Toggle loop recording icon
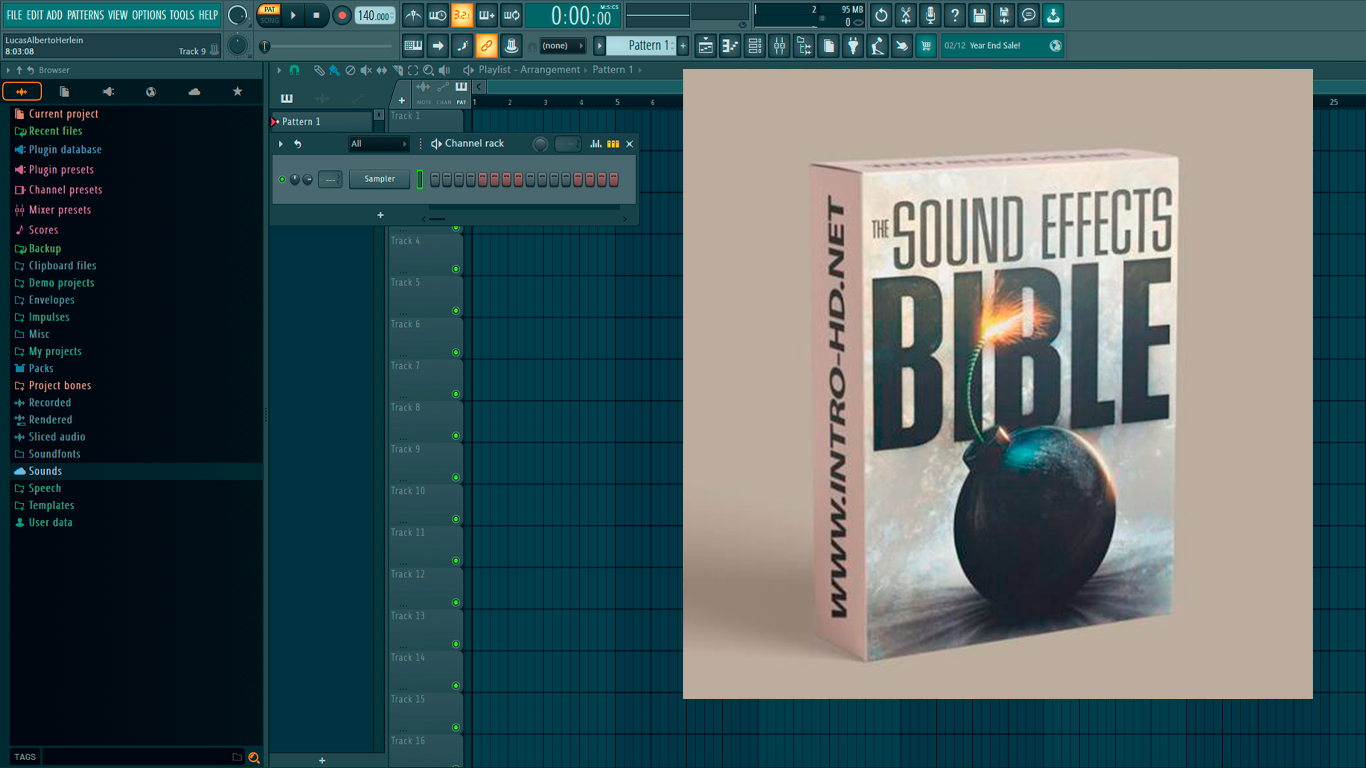 point(511,15)
